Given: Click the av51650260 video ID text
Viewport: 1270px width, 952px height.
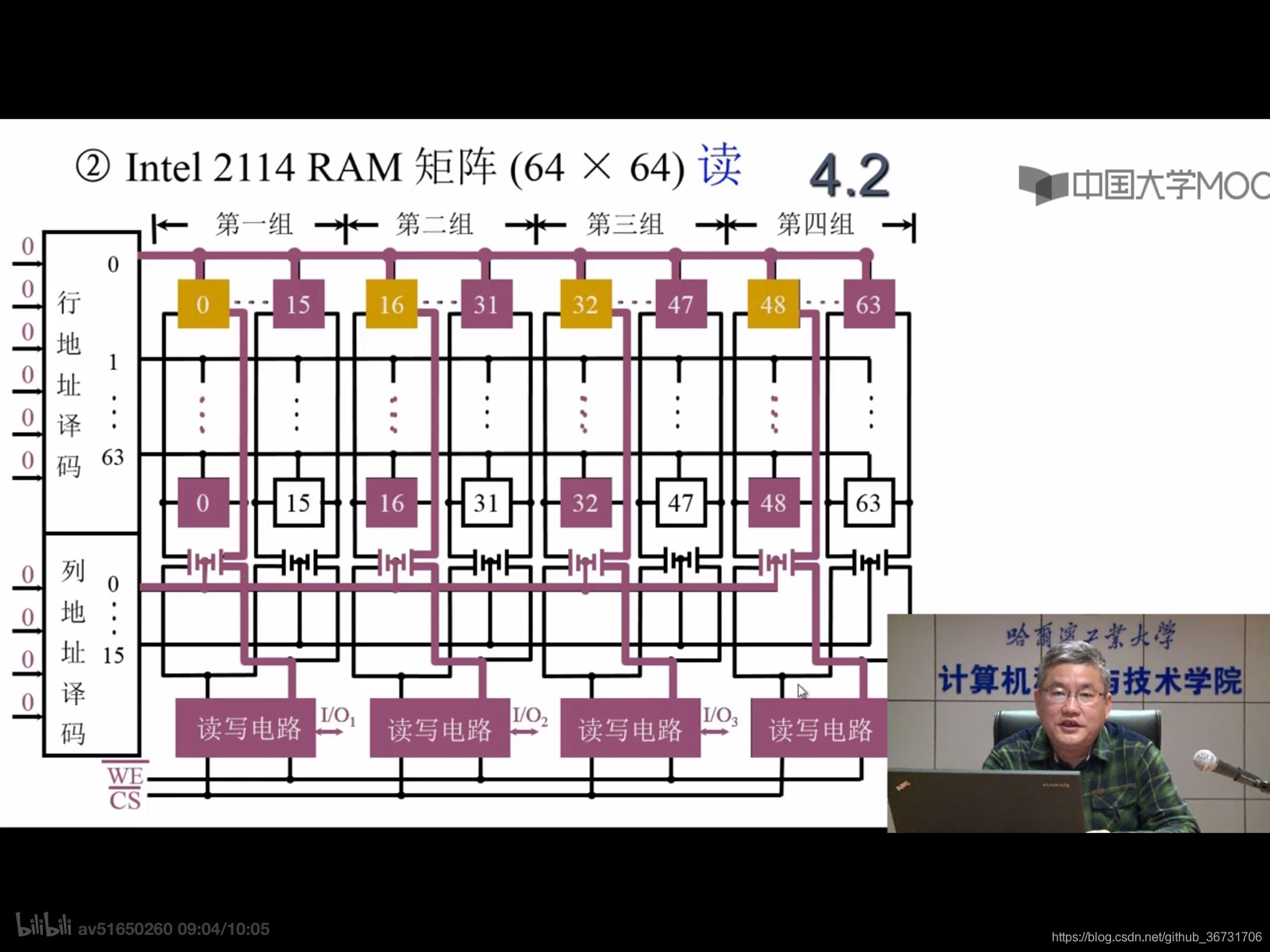Looking at the screenshot, I should [125, 929].
